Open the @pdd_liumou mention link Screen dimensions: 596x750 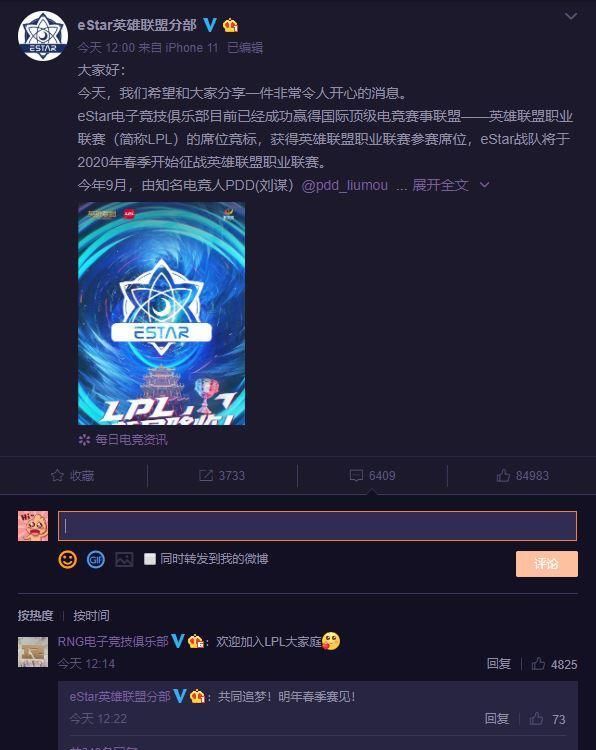click(344, 185)
